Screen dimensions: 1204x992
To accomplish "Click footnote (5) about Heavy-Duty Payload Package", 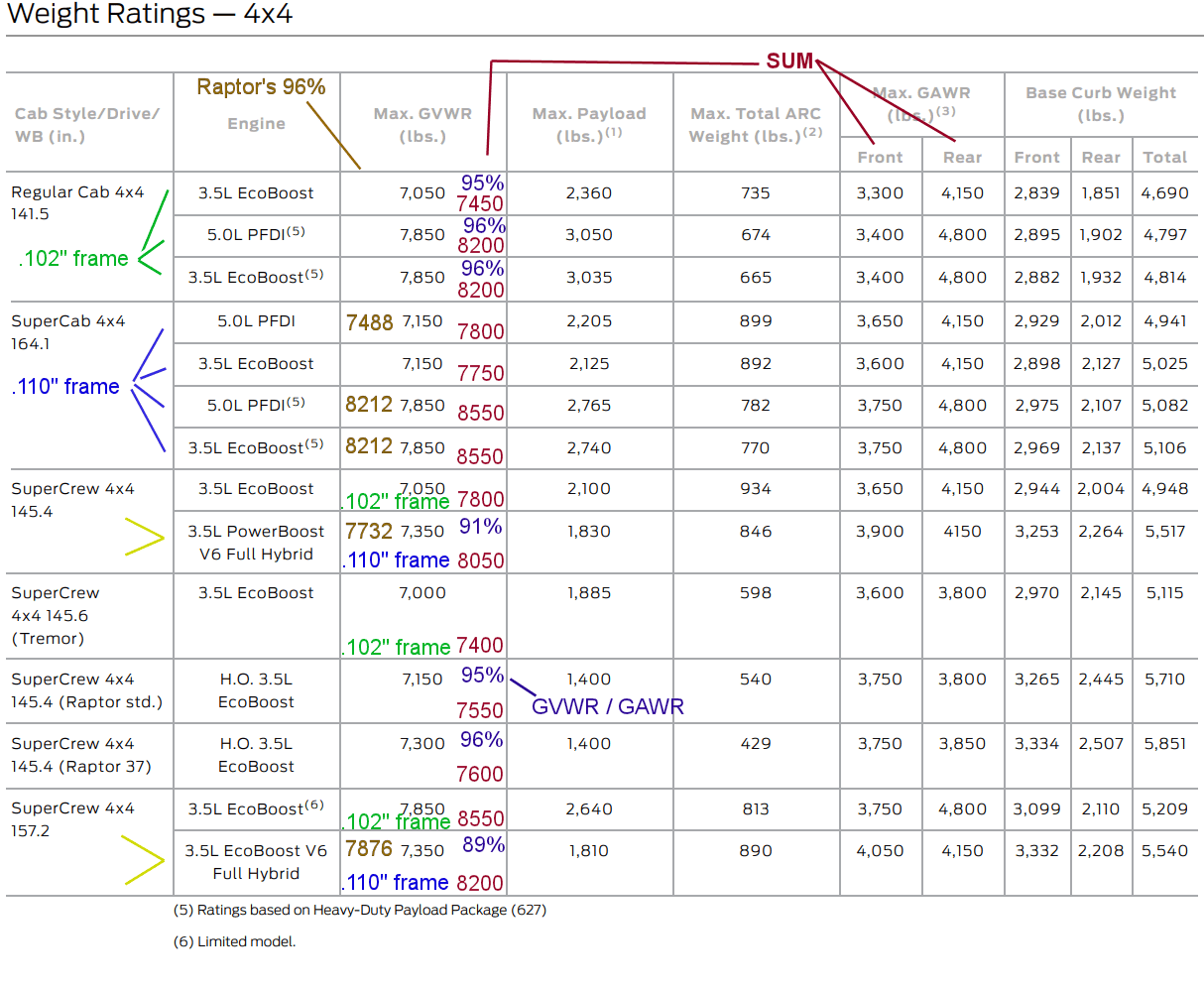I will click(360, 910).
